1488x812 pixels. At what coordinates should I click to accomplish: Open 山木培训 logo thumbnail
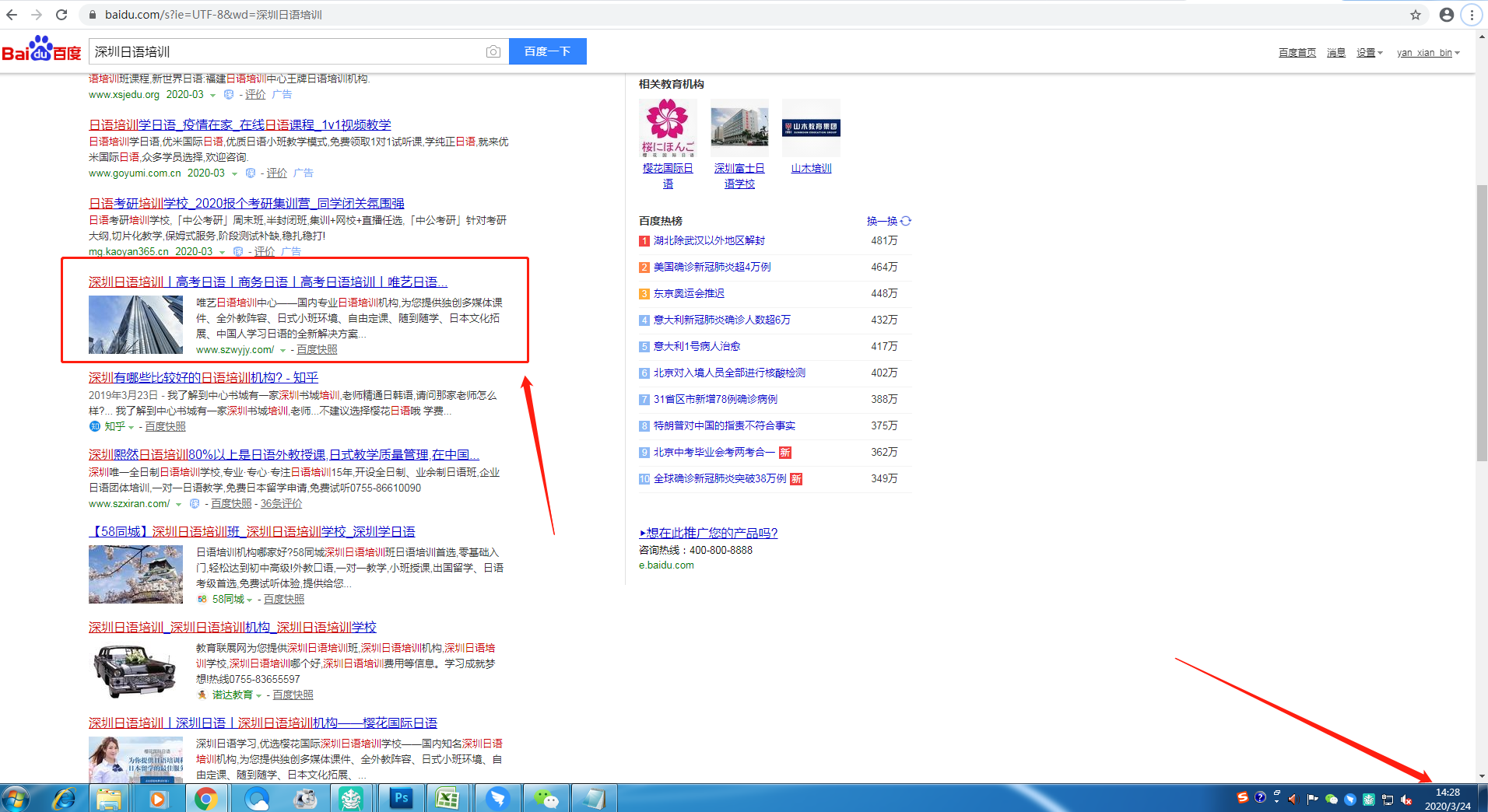pos(811,128)
